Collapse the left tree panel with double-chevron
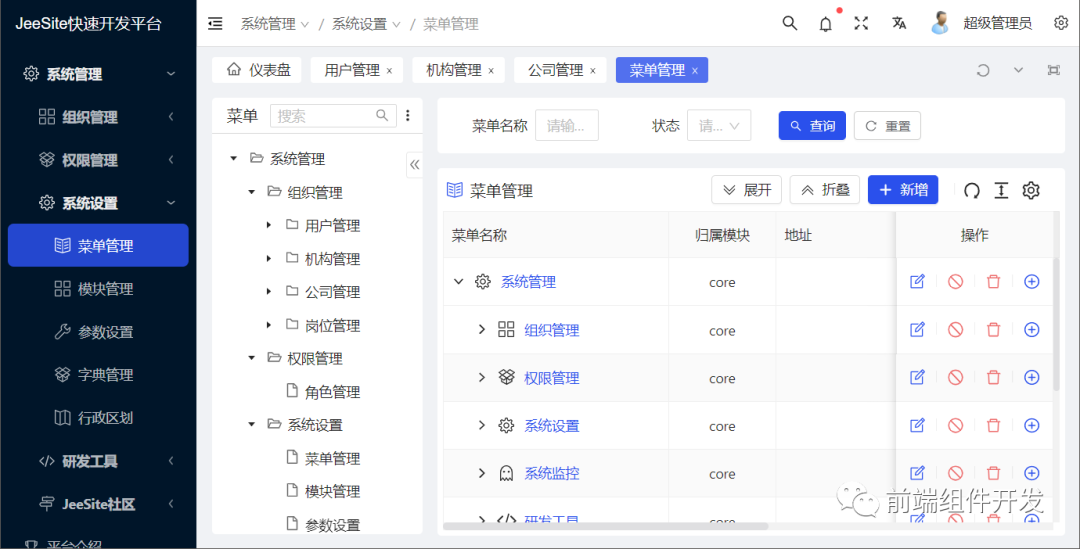The width and height of the screenshot is (1080, 549). 415,165
